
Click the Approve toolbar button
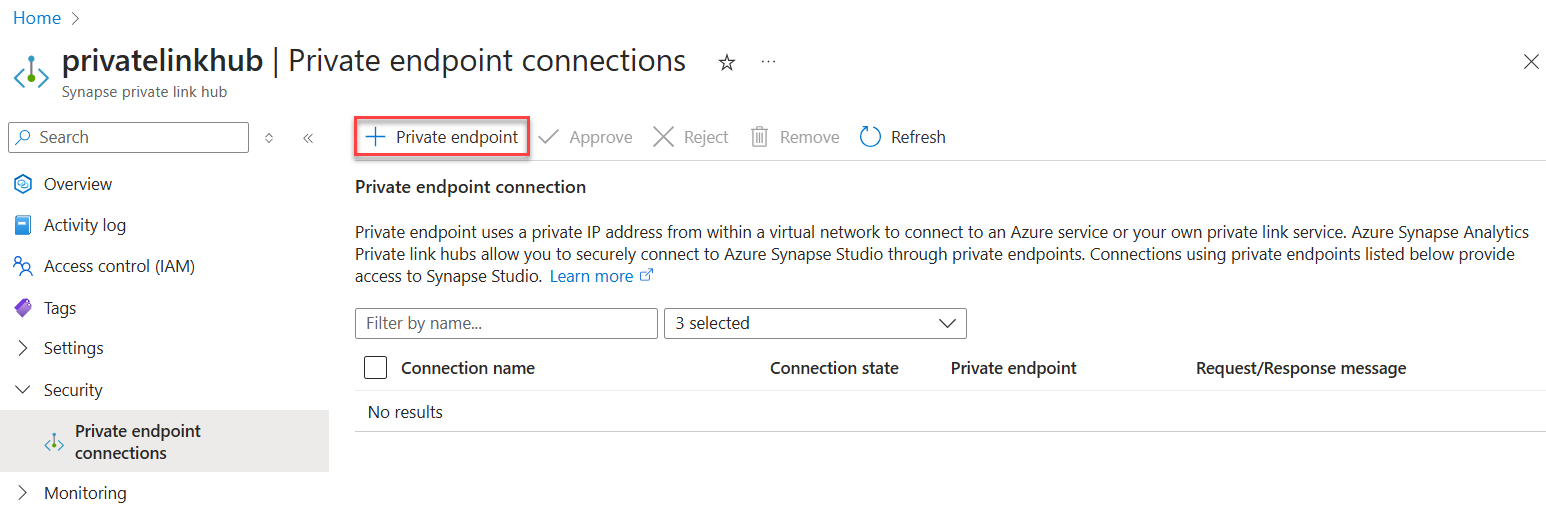point(585,137)
